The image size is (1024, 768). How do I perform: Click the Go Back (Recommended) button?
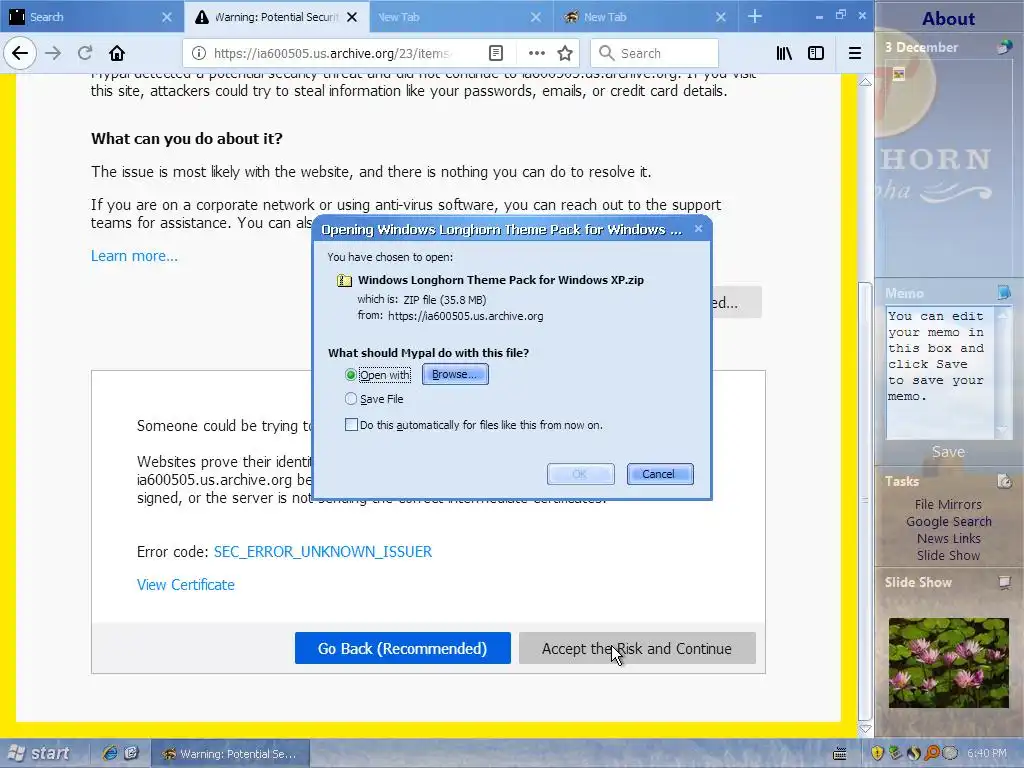click(x=402, y=648)
